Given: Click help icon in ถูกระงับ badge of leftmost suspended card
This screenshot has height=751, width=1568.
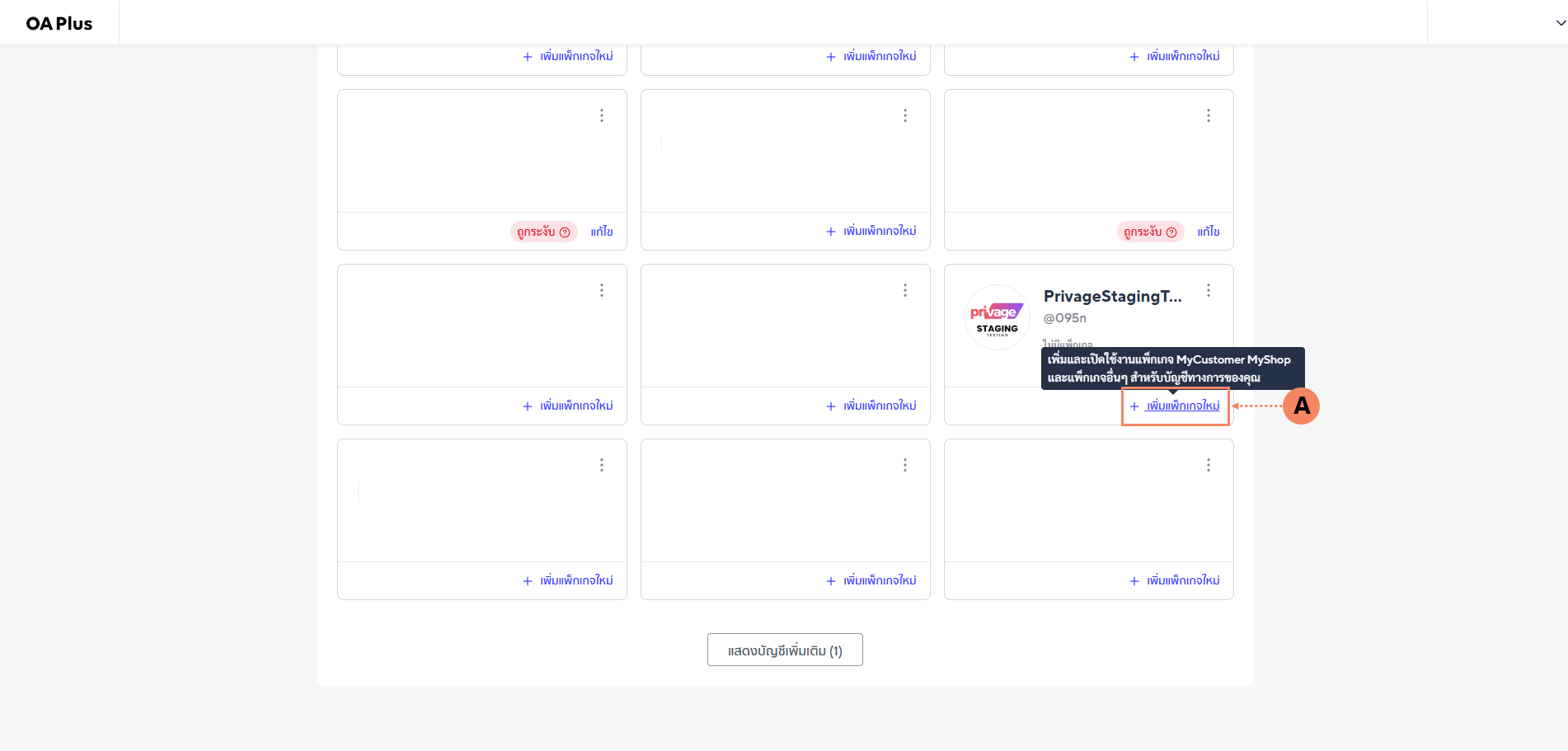Looking at the screenshot, I should click(x=565, y=232).
